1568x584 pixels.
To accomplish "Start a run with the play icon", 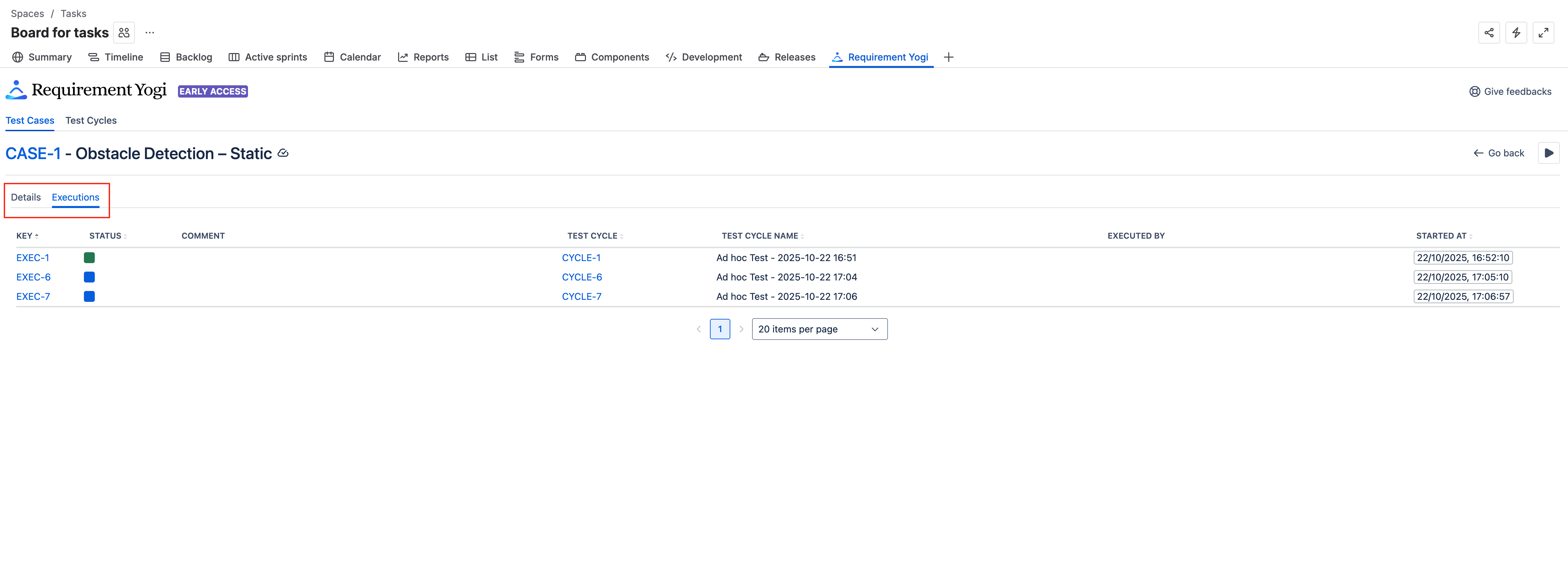I will [x=1549, y=153].
